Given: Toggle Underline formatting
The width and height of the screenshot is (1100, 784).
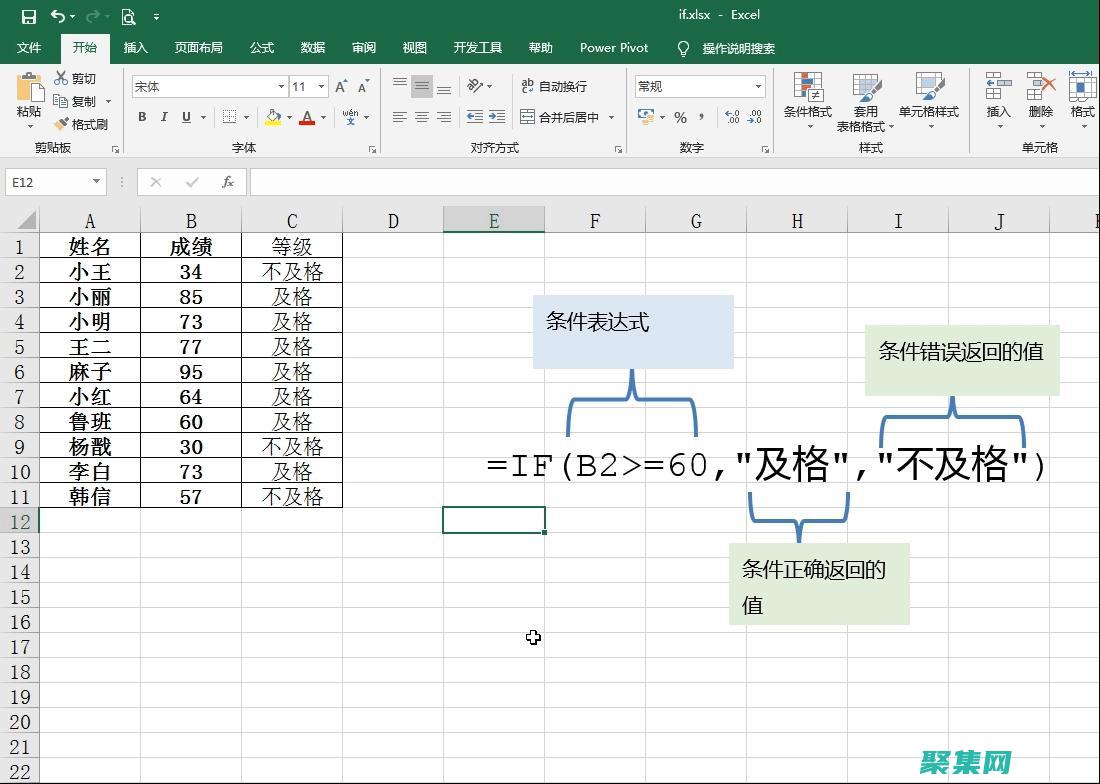Looking at the screenshot, I should [x=187, y=117].
